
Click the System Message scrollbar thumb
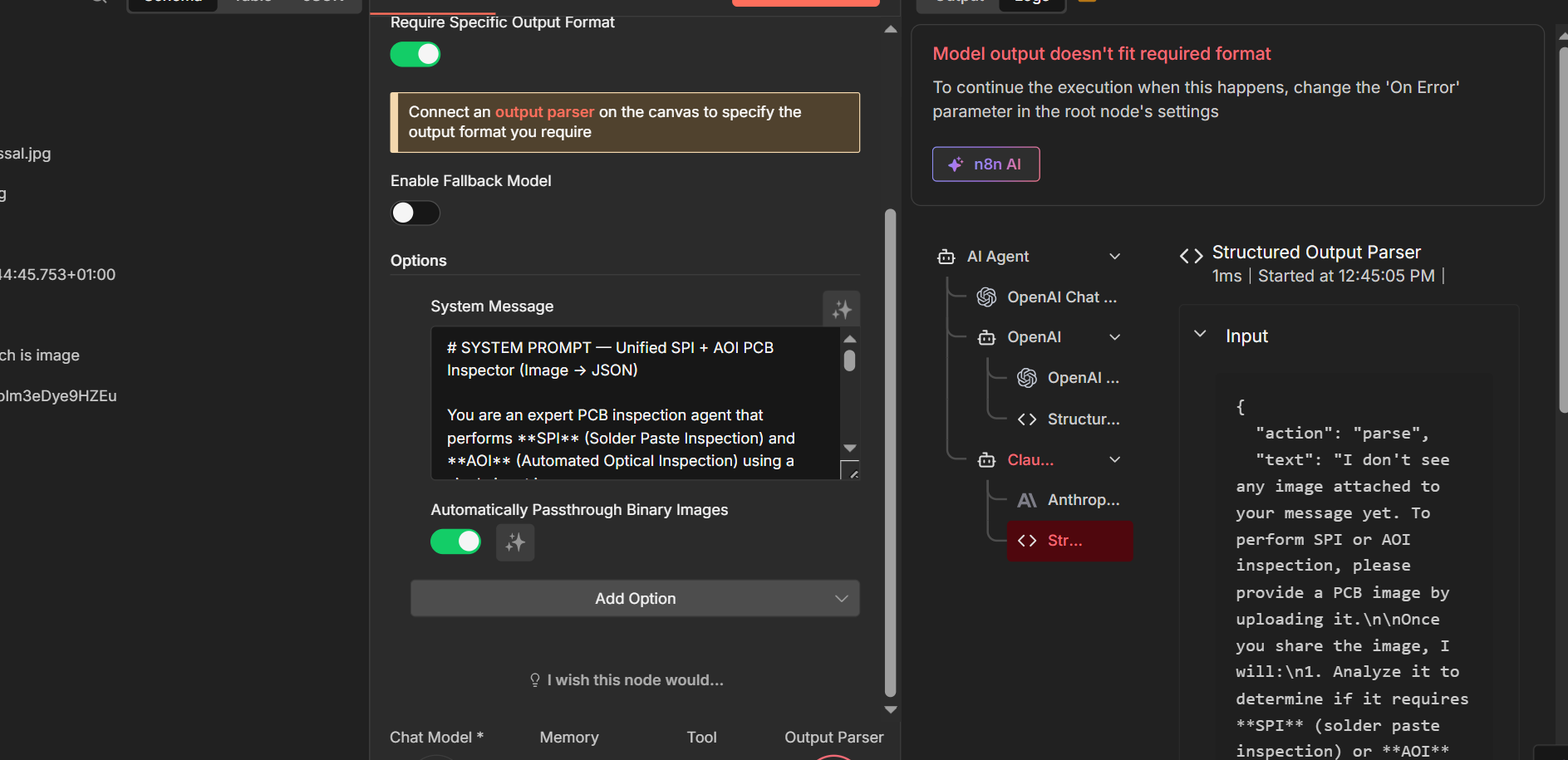click(x=849, y=360)
